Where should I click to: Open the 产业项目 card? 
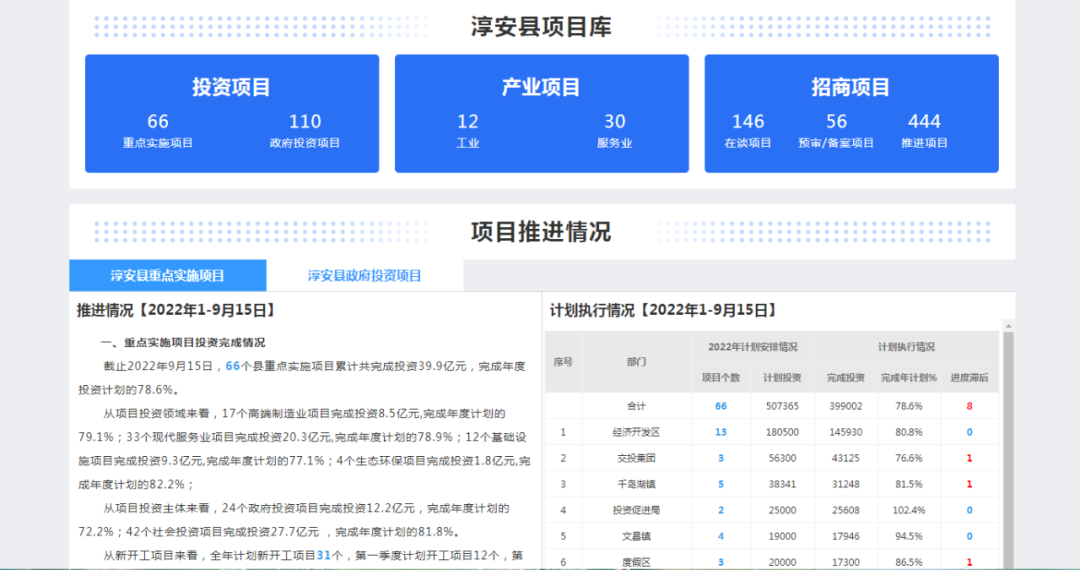point(541,114)
